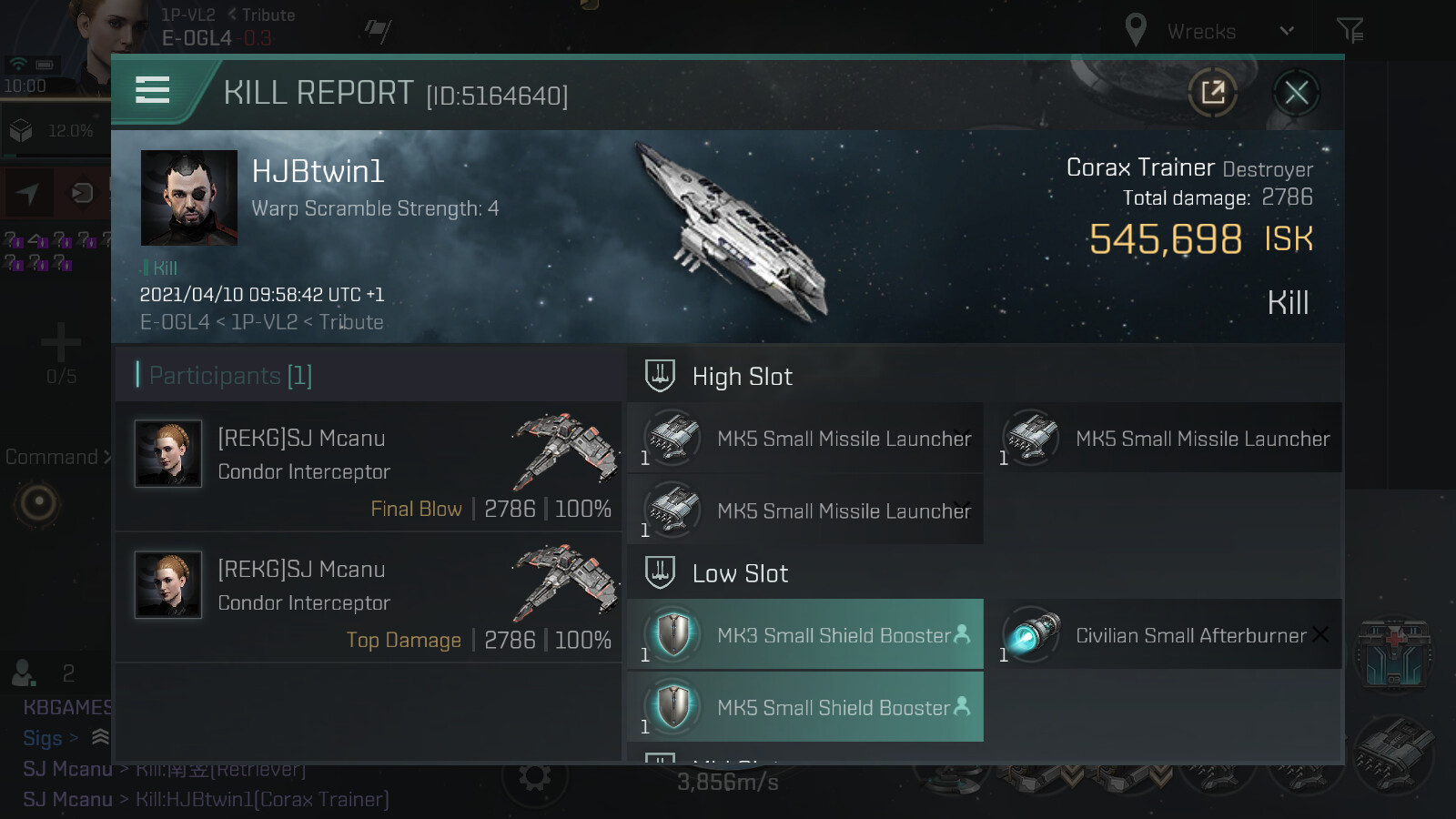Image resolution: width=1456 pixels, height=819 pixels.
Task: Click the Top Damage Condor Interceptor ship icon
Action: [x=565, y=582]
